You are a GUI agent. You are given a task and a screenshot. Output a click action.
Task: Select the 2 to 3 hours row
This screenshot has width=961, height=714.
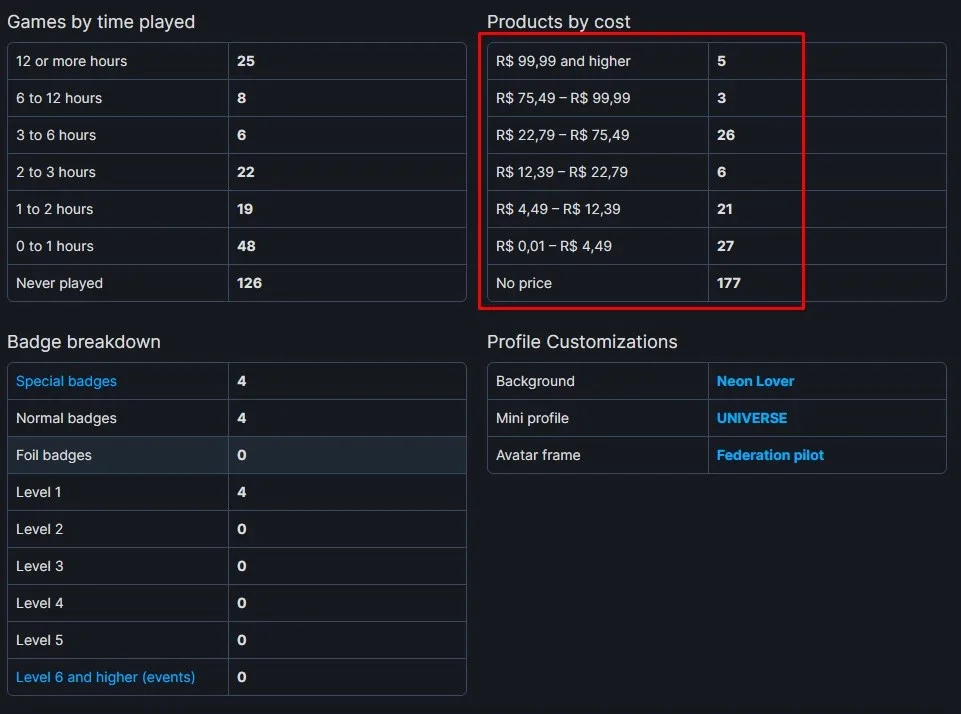tap(237, 172)
